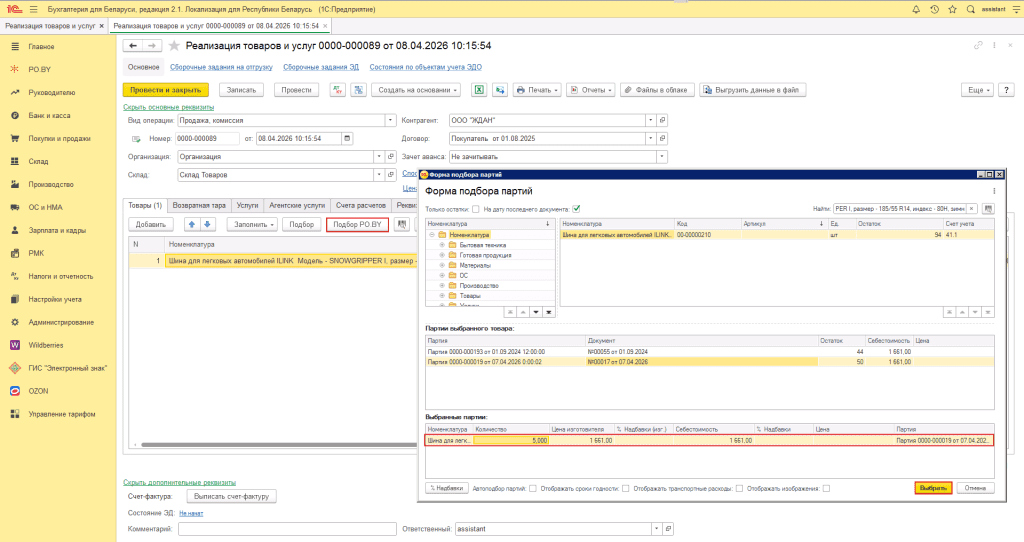Click % Надбавки button in dialog
The height and width of the screenshot is (542, 1024).
(x=447, y=488)
